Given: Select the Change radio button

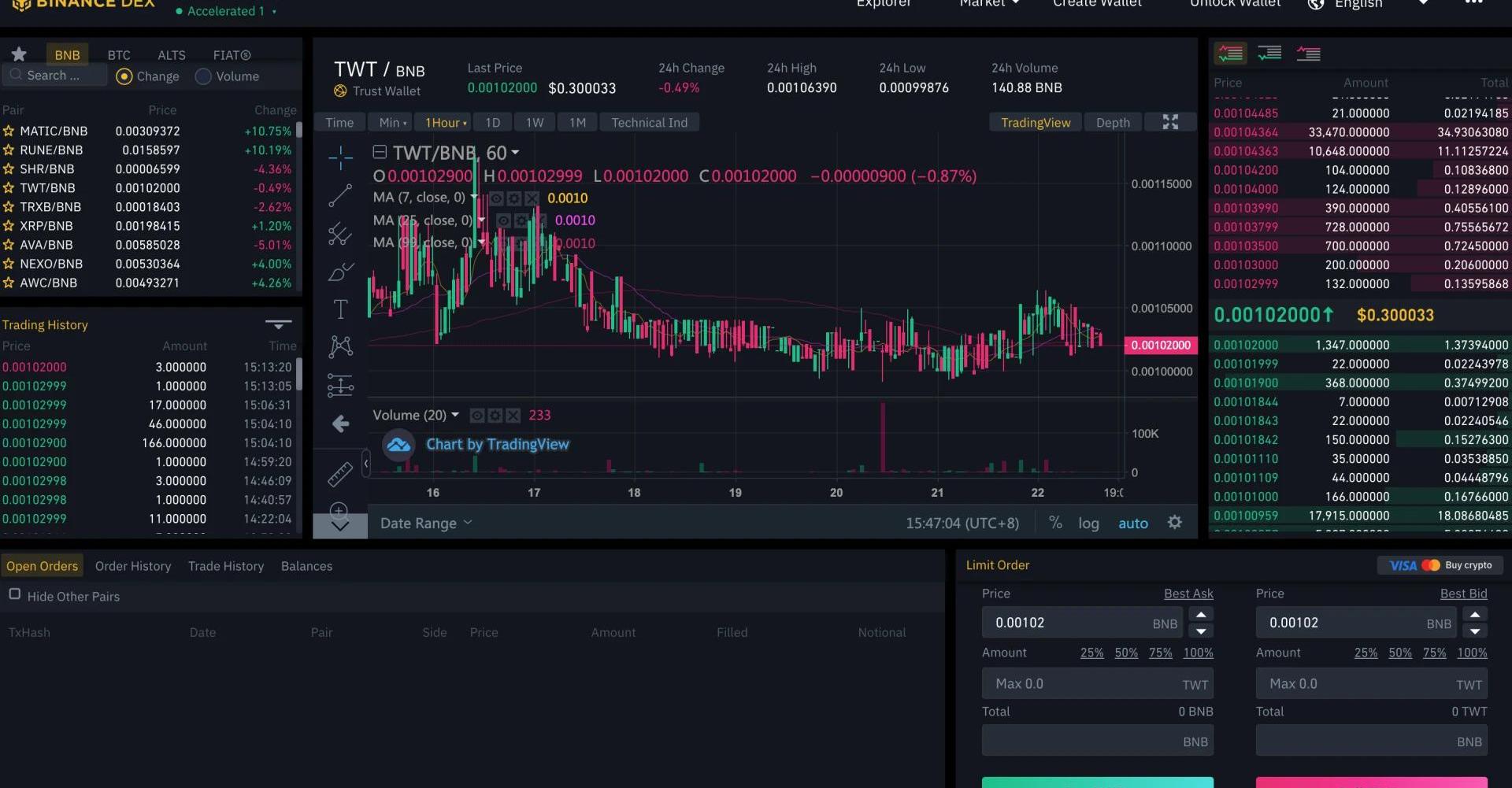Looking at the screenshot, I should (124, 76).
